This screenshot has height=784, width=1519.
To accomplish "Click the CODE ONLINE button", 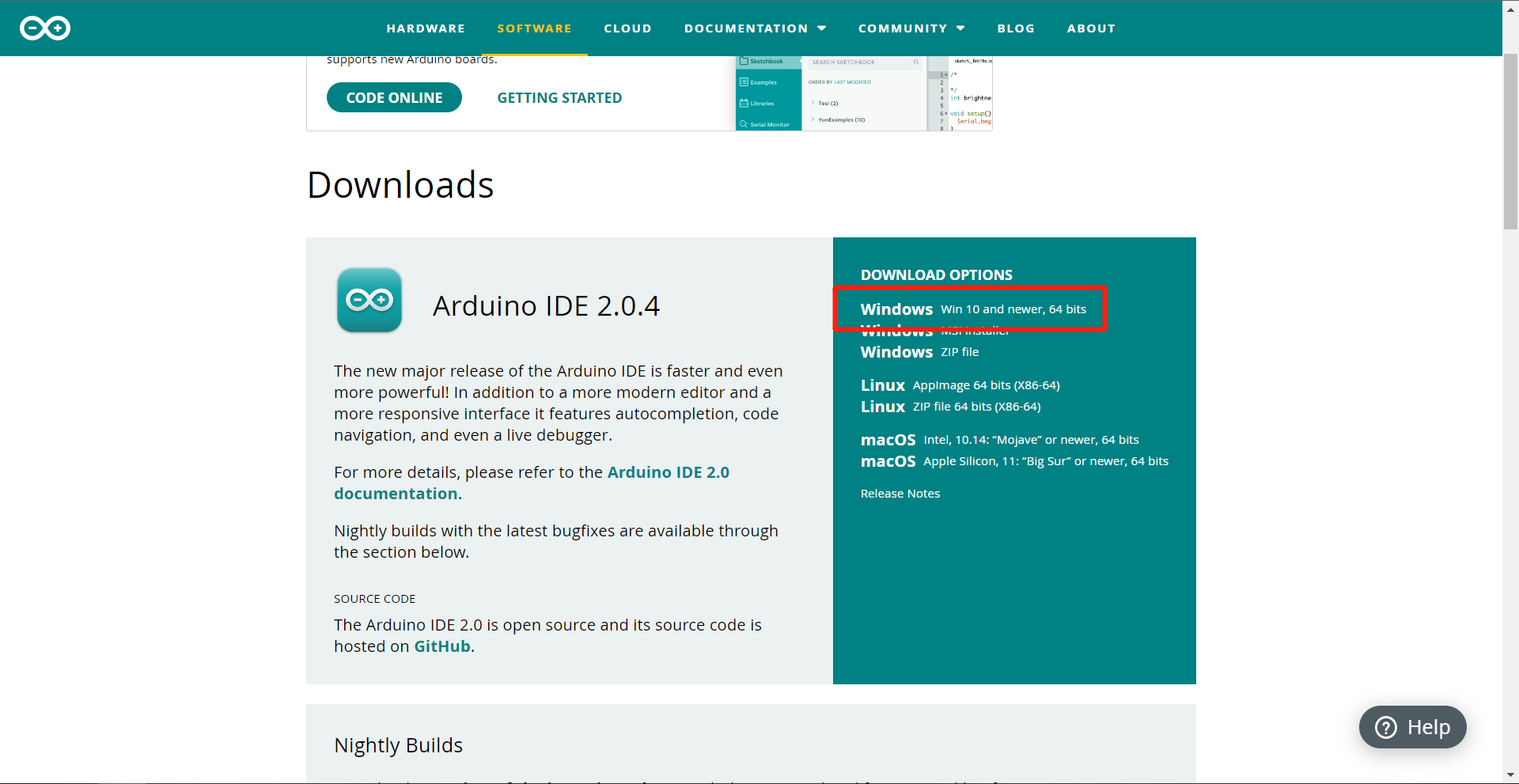I will coord(393,97).
